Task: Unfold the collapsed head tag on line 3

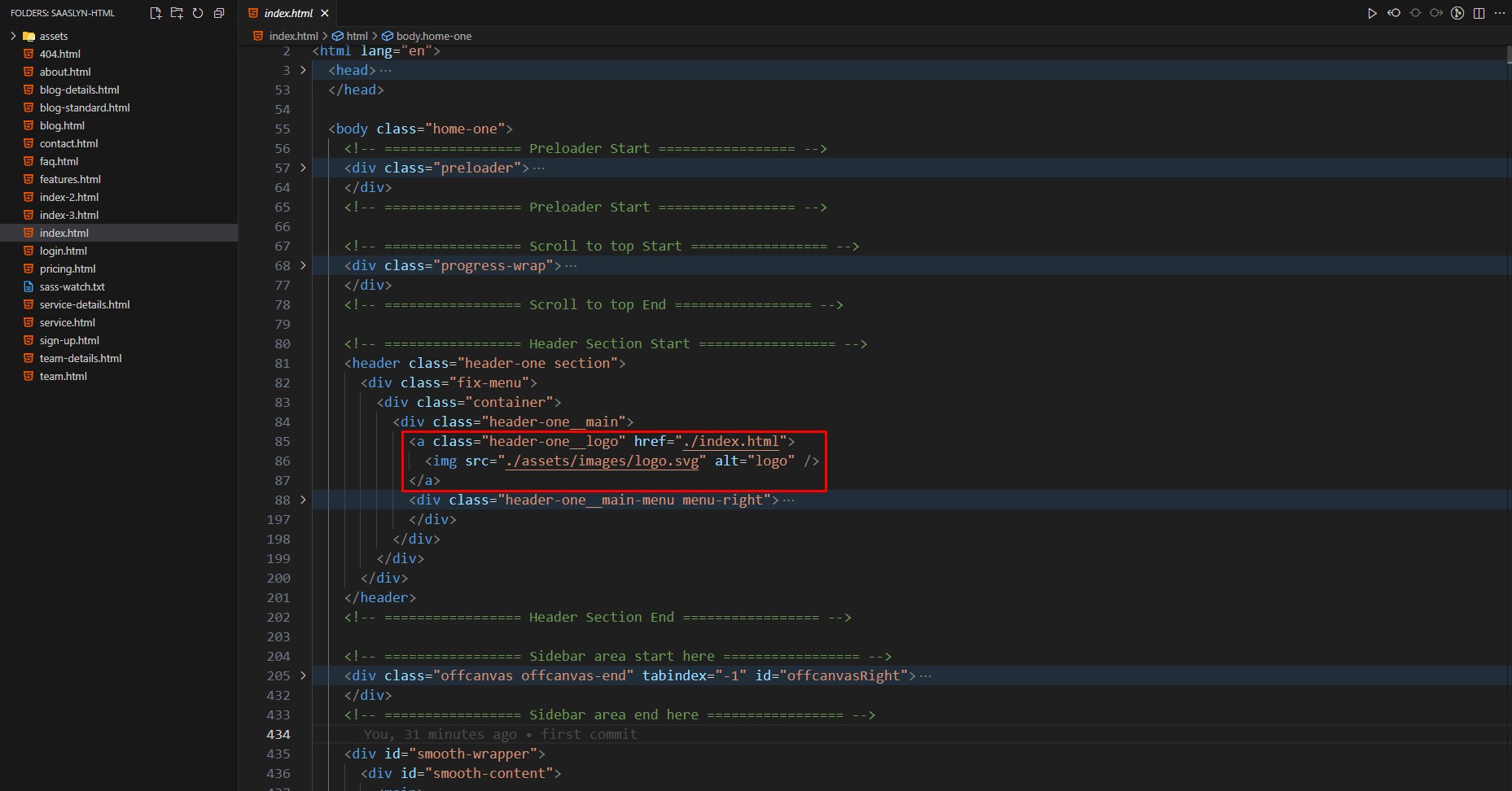Action: coord(303,70)
